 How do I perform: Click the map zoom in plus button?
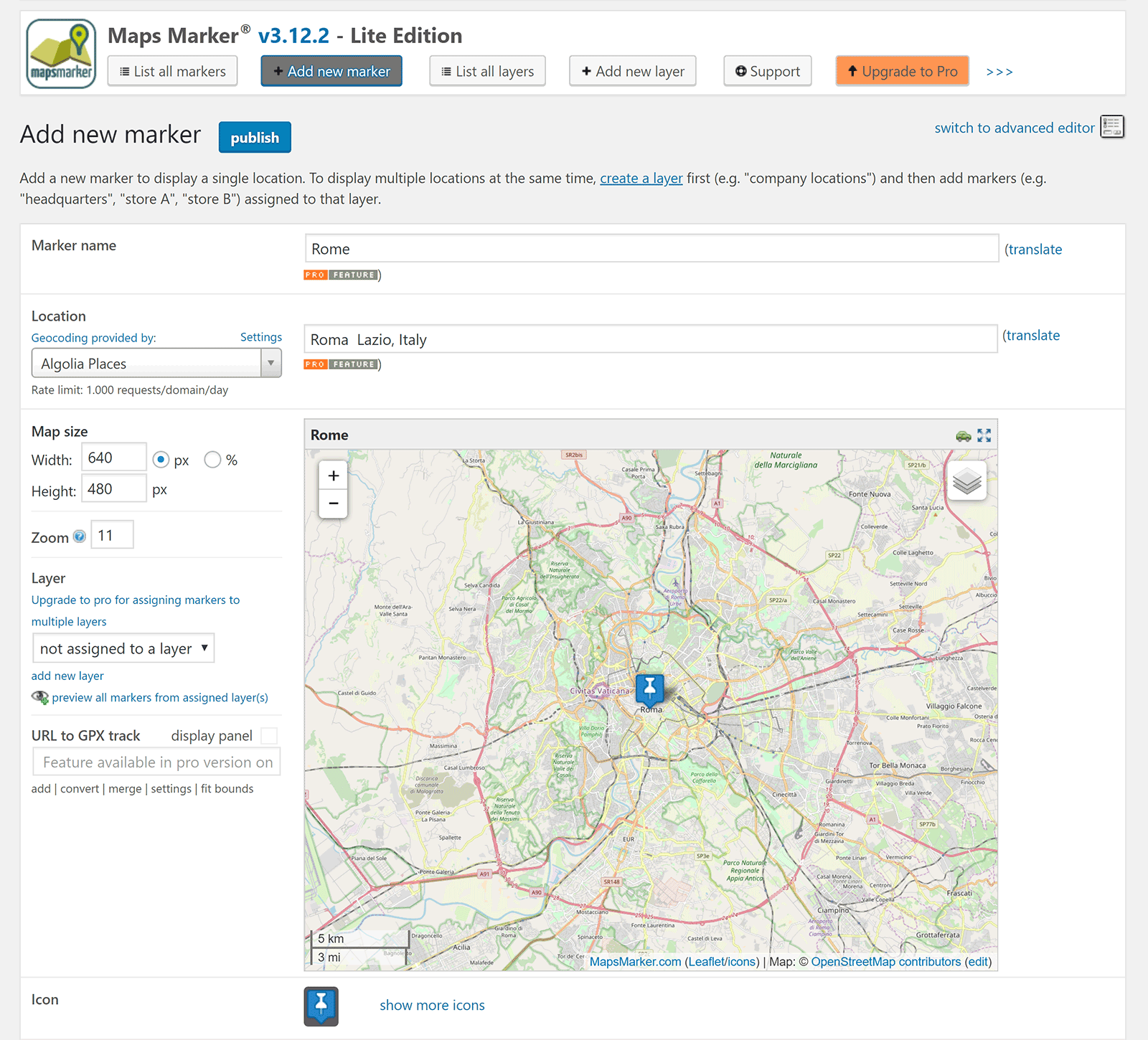tap(333, 476)
